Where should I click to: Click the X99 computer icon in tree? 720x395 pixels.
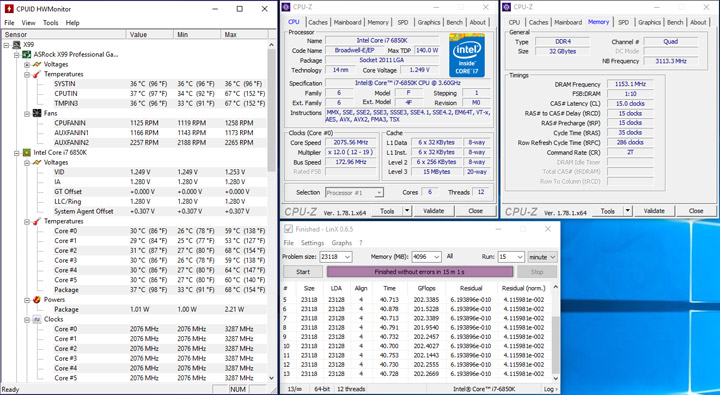(x=17, y=45)
